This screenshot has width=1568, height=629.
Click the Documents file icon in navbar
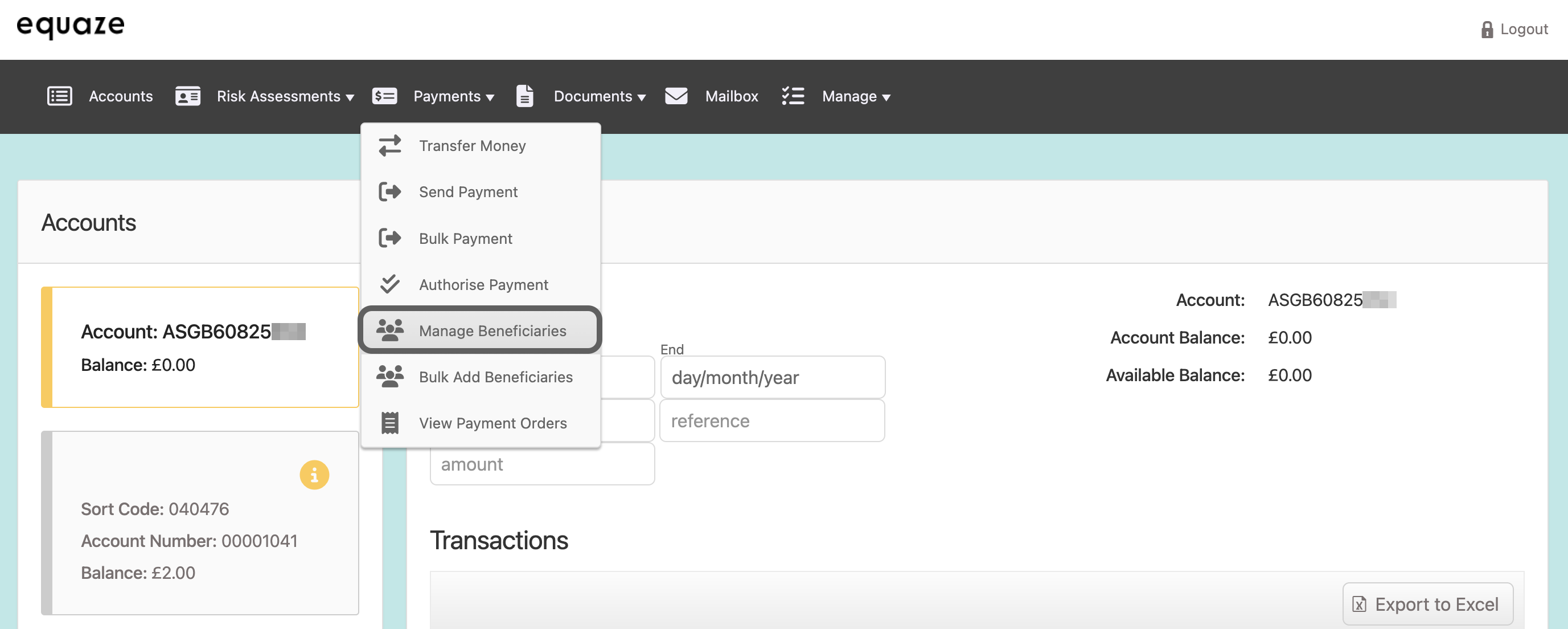coord(524,96)
